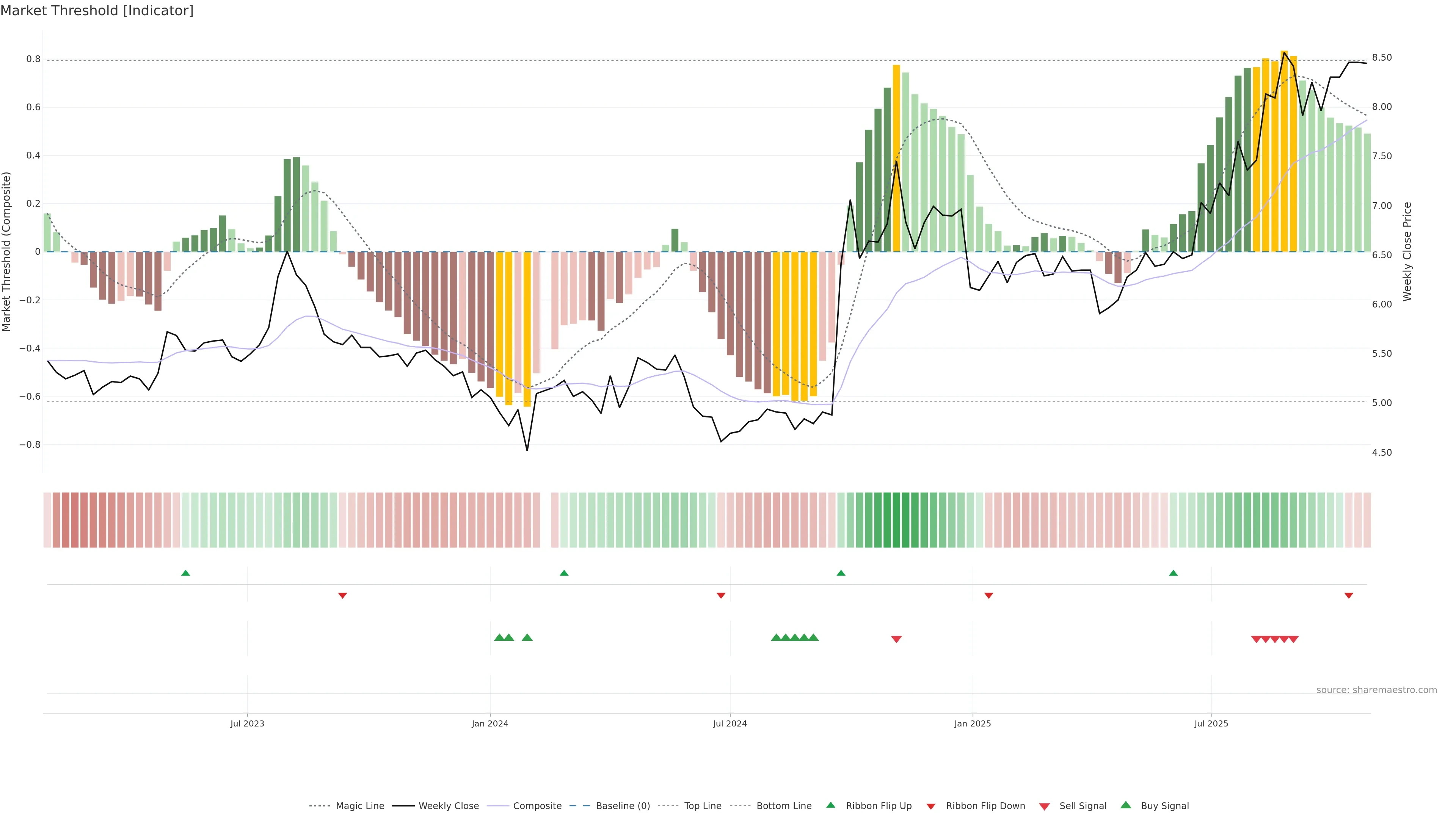The height and width of the screenshot is (819, 1456).
Task: Click the Jan 2025 axis label
Action: [972, 723]
